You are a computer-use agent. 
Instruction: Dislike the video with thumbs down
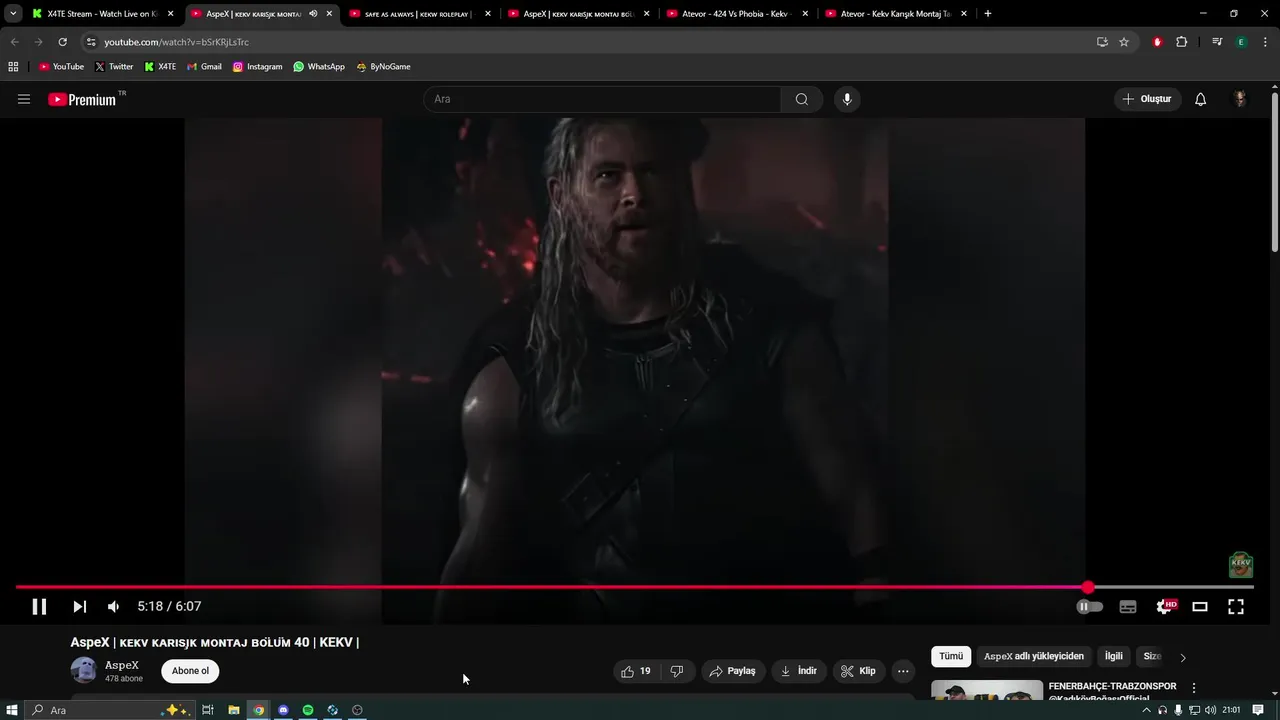(x=677, y=671)
